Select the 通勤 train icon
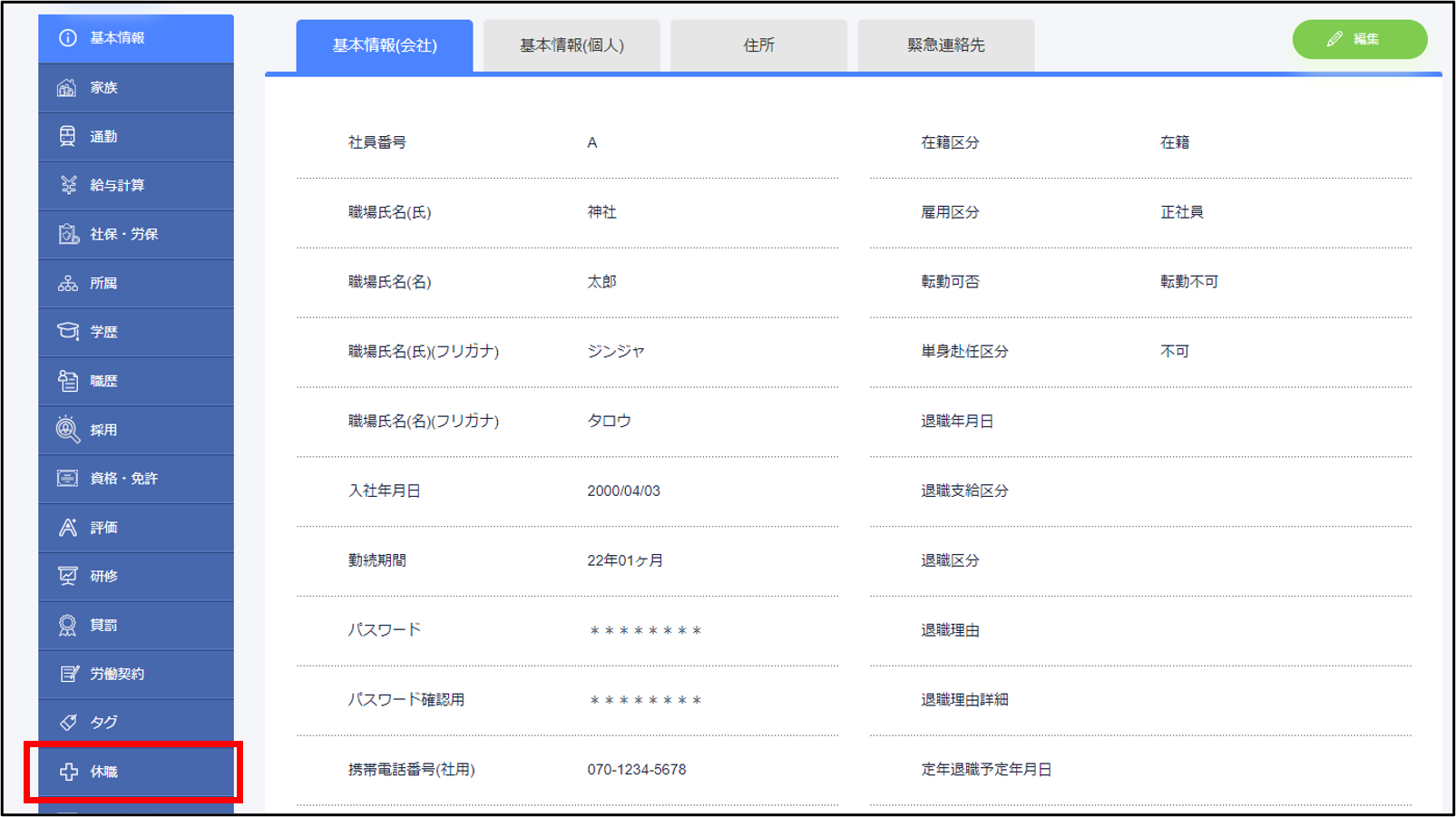1456x817 pixels. [67, 136]
